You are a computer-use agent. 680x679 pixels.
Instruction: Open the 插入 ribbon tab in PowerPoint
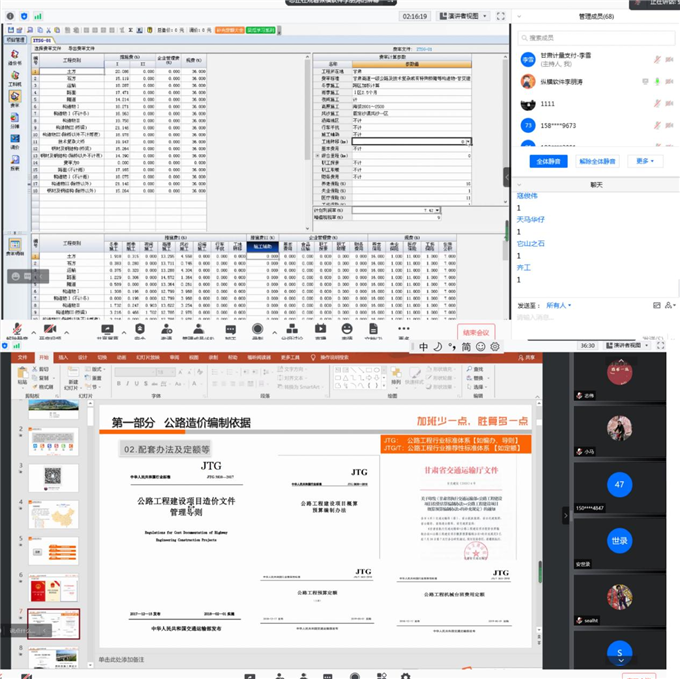pyautogui.click(x=62, y=356)
